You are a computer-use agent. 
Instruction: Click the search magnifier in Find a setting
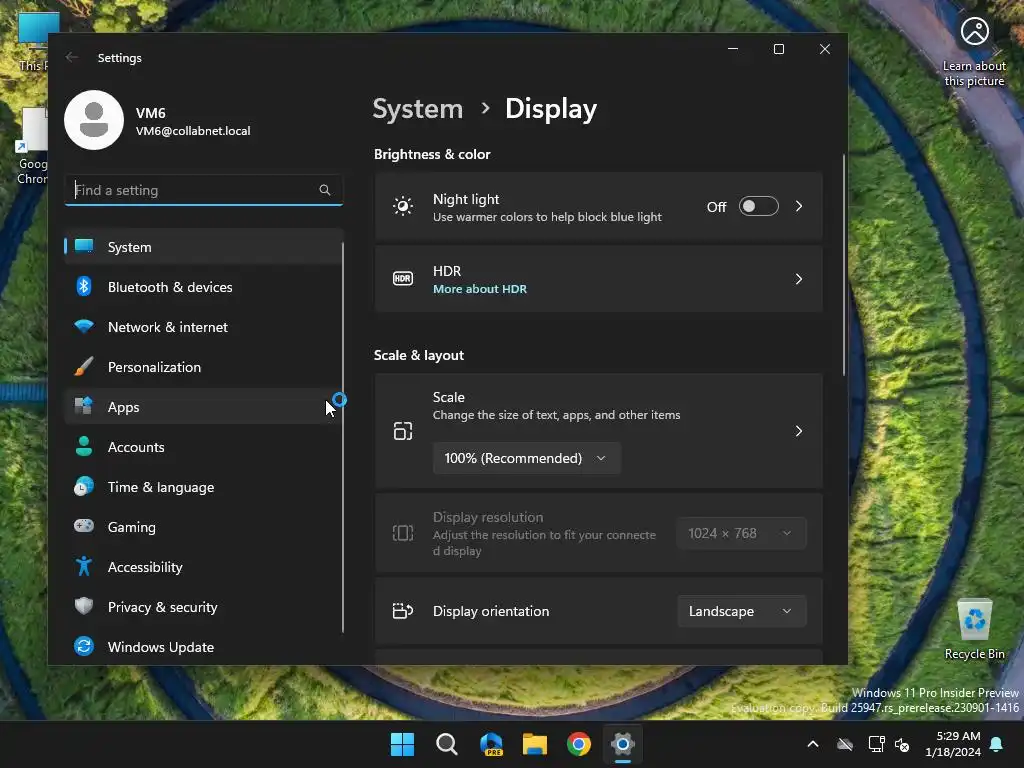325,190
